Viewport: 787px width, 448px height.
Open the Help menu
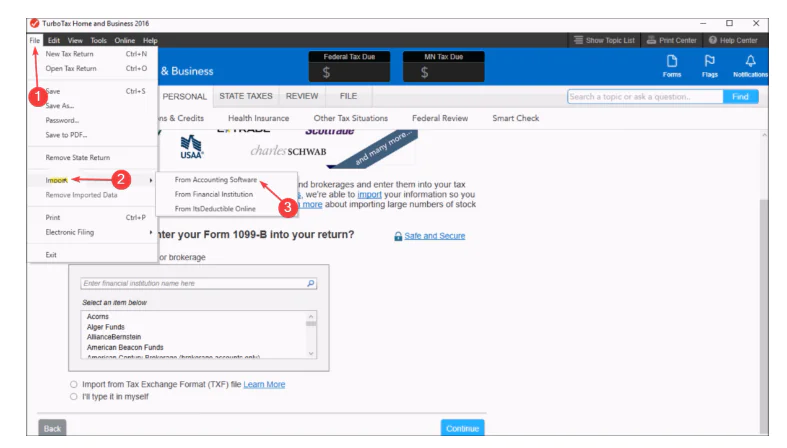coord(150,40)
